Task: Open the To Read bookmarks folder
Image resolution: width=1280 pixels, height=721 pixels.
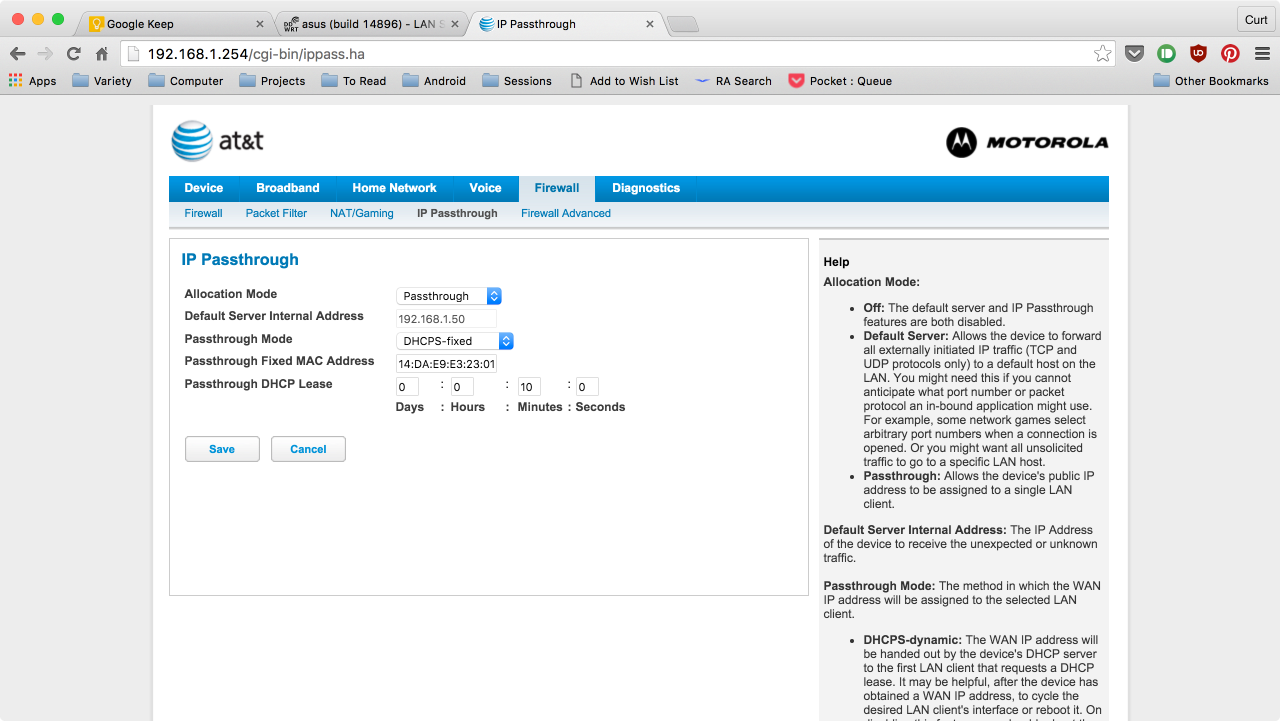Action: tap(354, 81)
